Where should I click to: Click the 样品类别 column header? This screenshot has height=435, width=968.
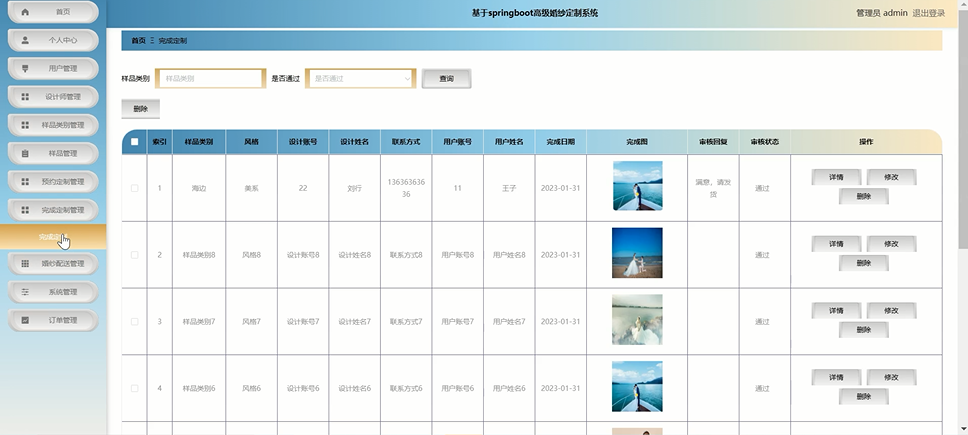199,142
